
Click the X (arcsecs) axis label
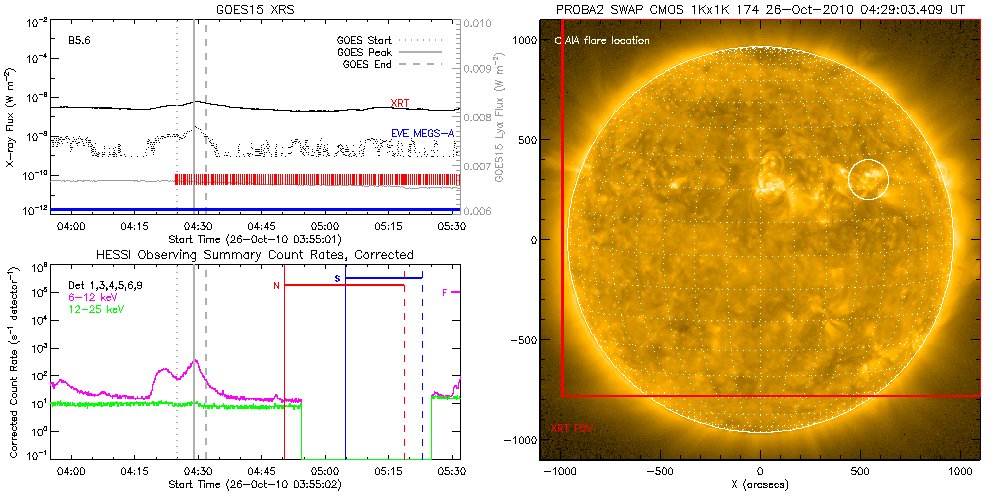(x=762, y=484)
